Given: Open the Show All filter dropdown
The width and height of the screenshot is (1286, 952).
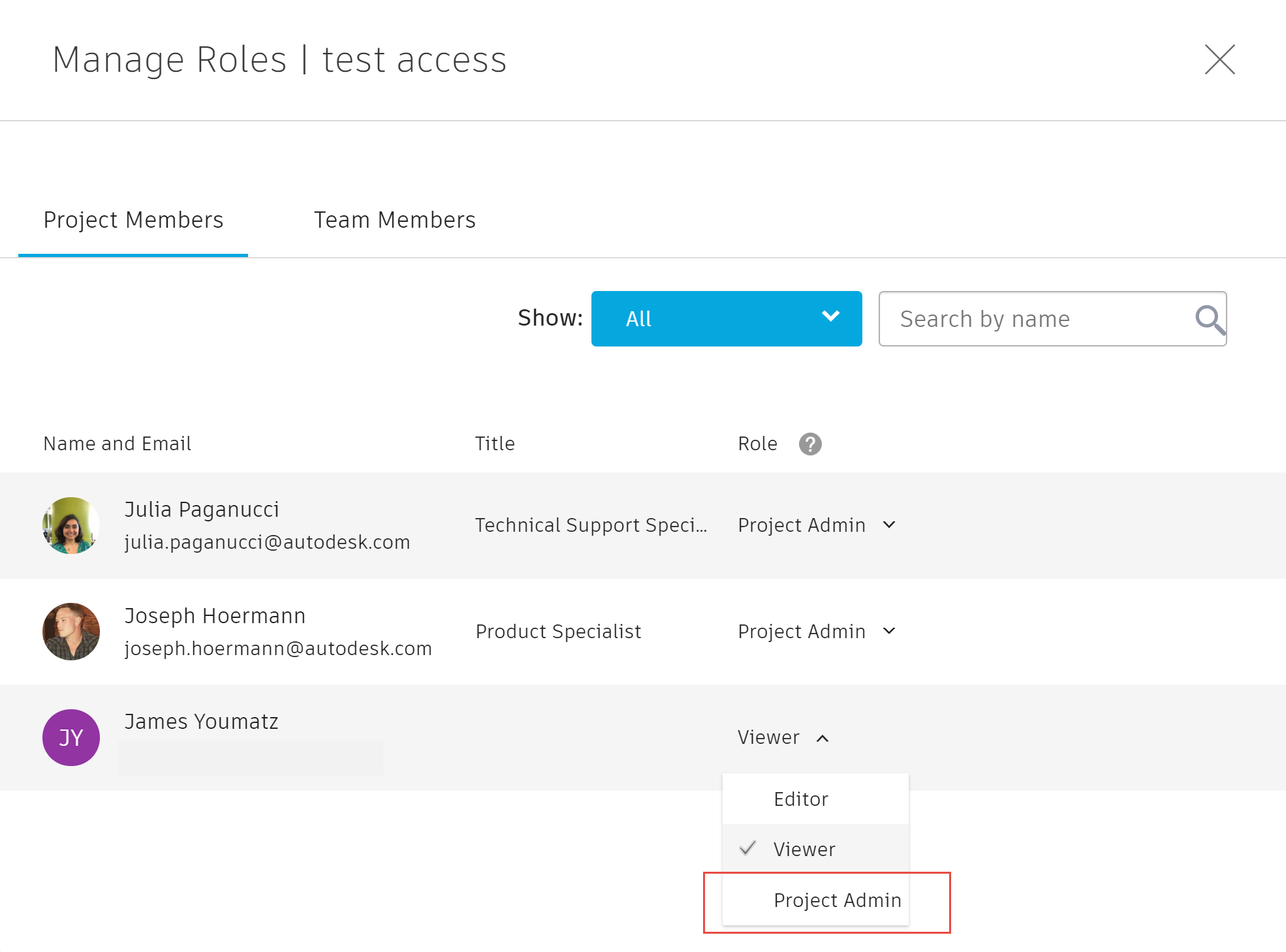Looking at the screenshot, I should [726, 319].
